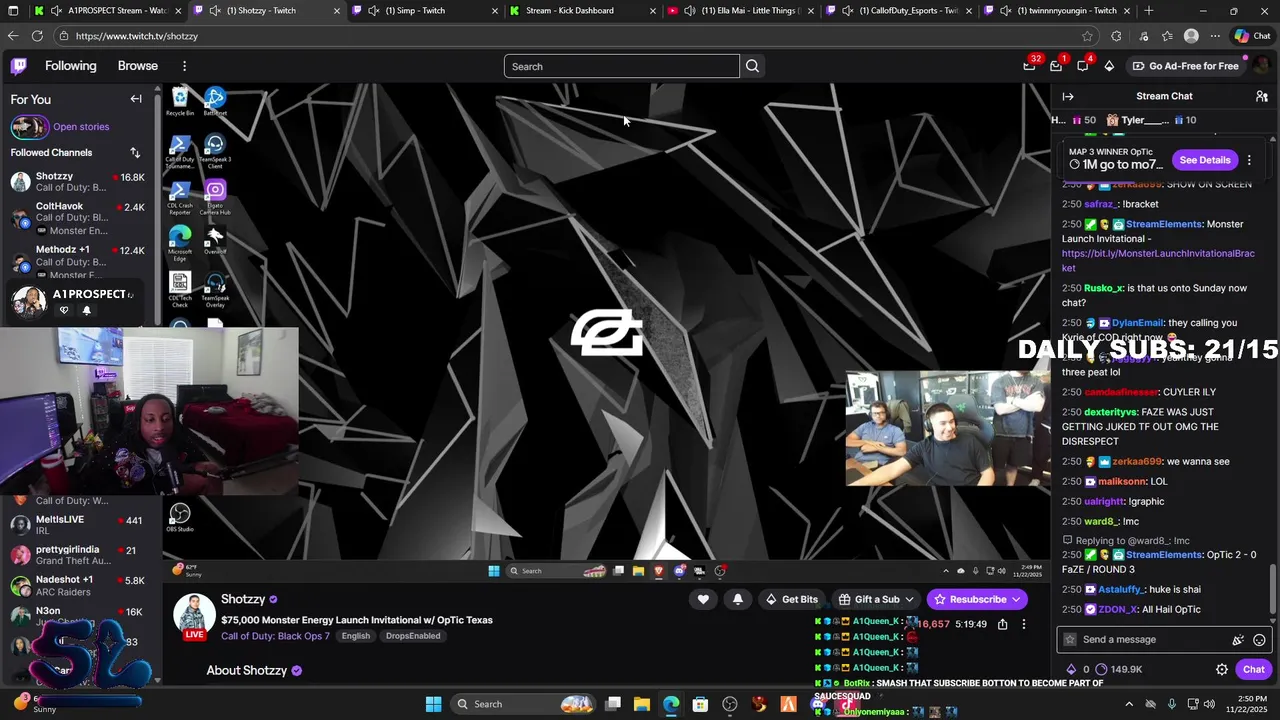
Task: Click the DropsEnabled stream tag
Action: (x=413, y=636)
